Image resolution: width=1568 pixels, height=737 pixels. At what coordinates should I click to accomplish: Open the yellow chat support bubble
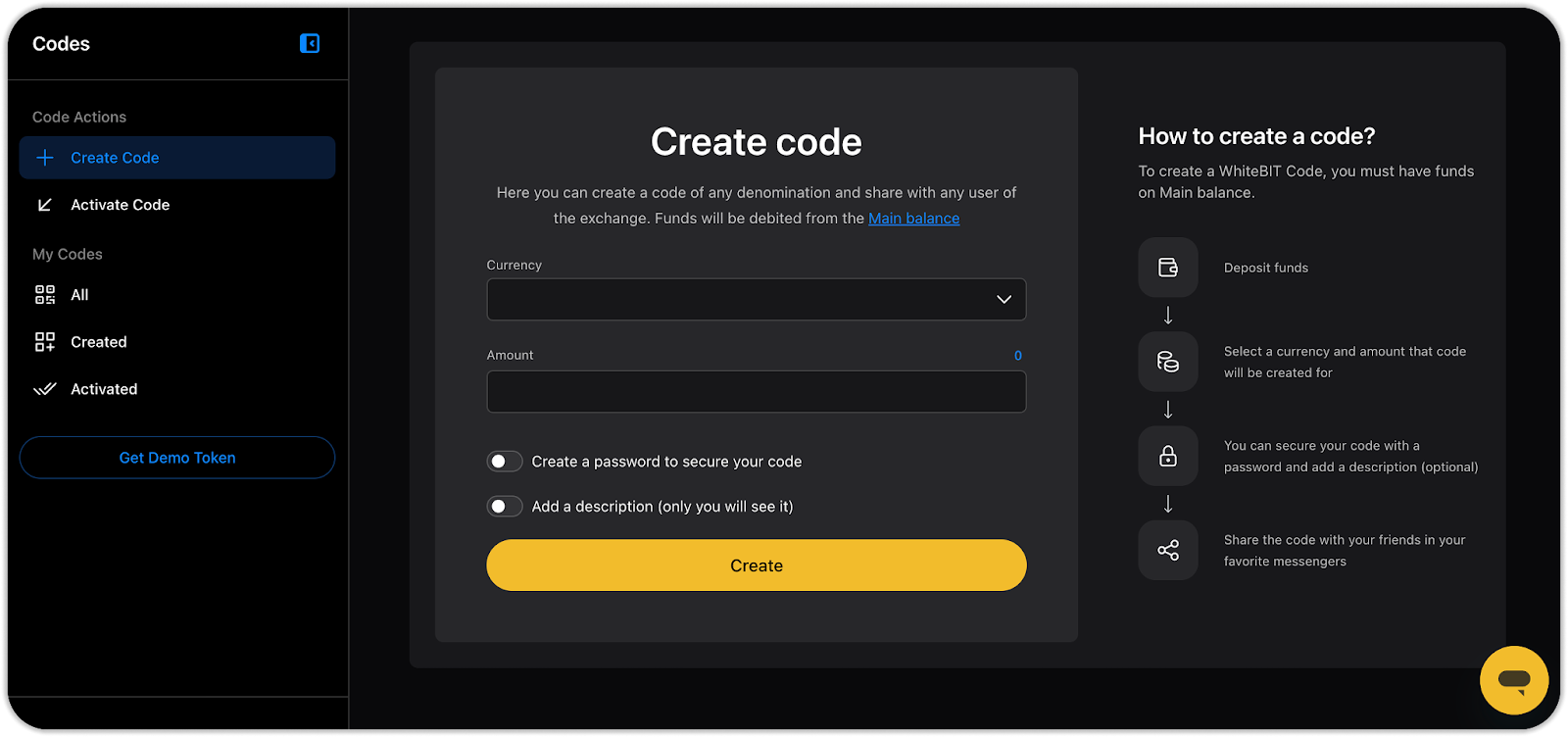(x=1513, y=679)
